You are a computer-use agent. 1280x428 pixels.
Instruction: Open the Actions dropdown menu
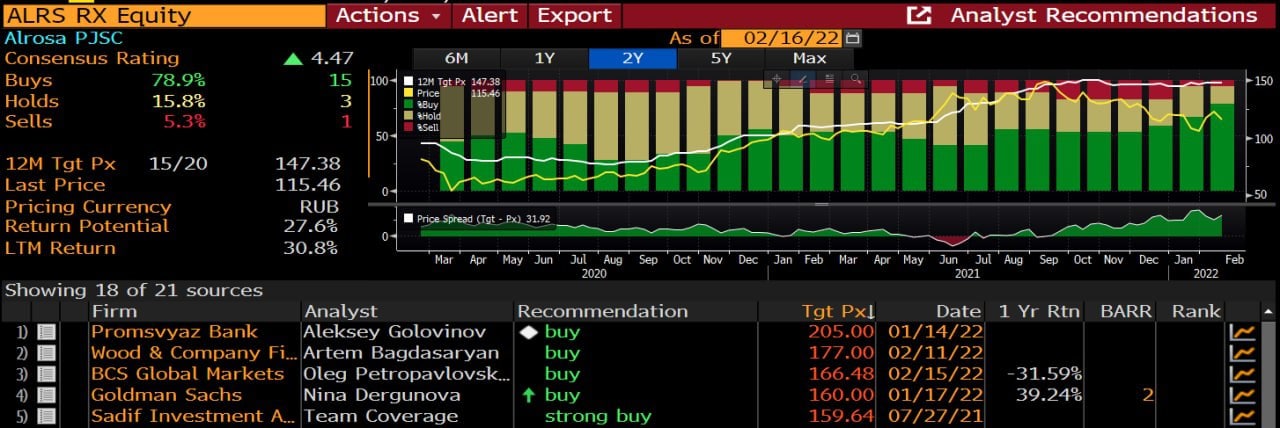click(388, 15)
